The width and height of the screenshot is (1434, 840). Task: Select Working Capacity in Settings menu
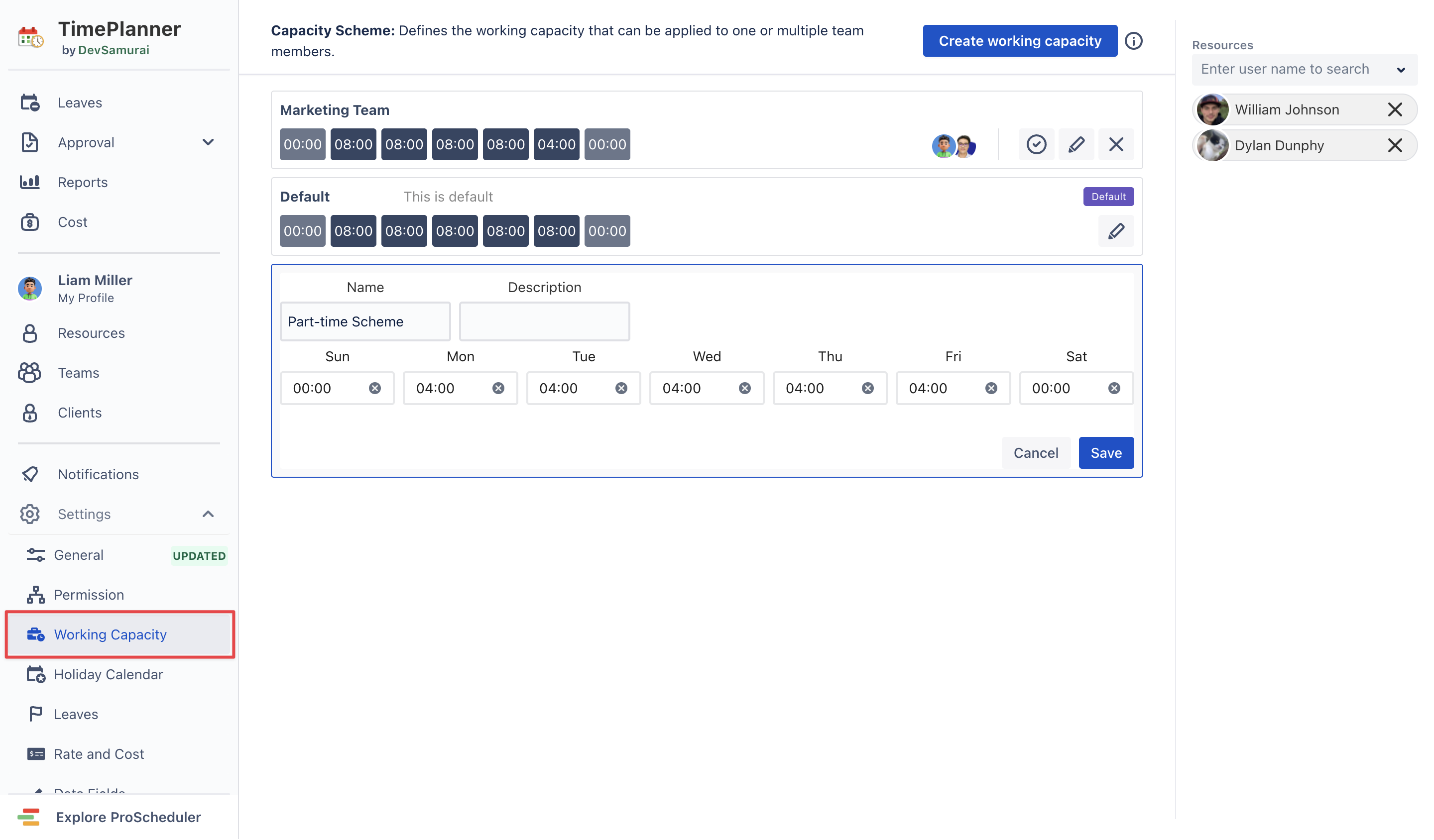pyautogui.click(x=110, y=634)
